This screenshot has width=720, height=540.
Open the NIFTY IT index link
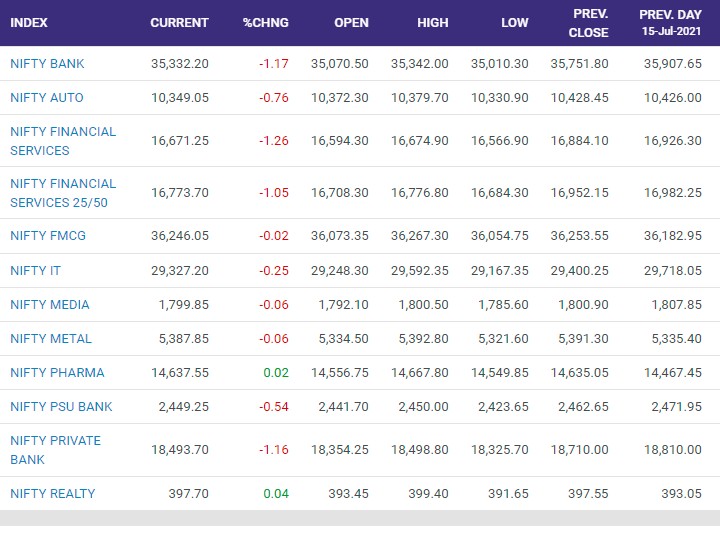35,270
